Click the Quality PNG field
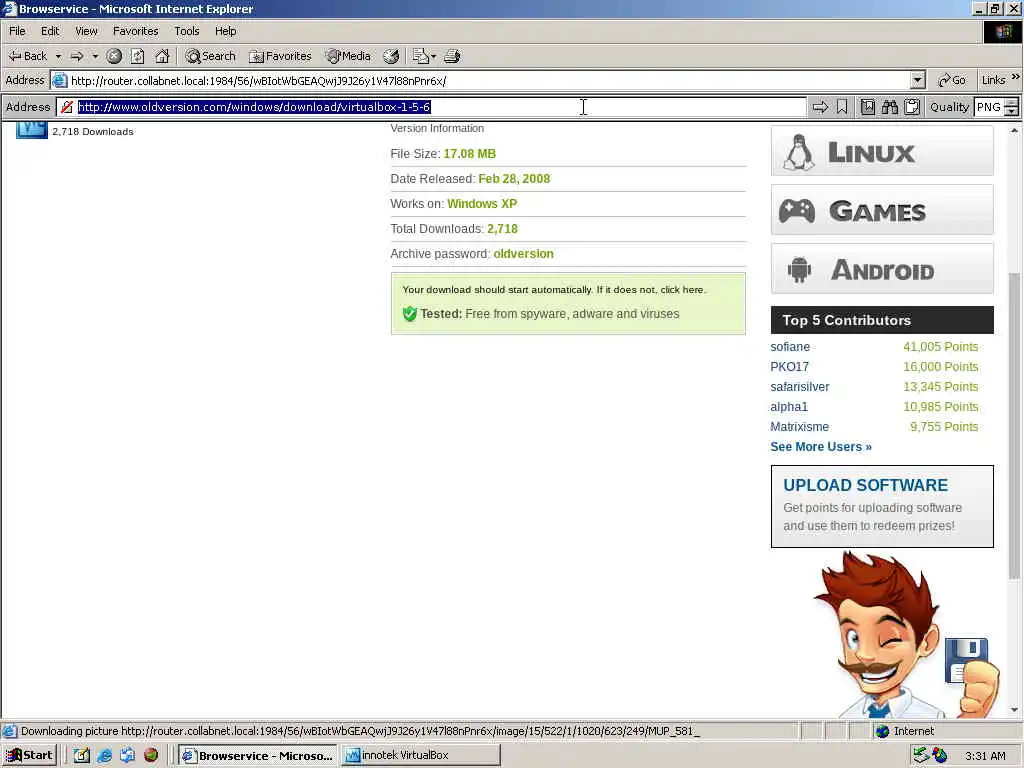This screenshot has height=768, width=1024. coord(989,107)
